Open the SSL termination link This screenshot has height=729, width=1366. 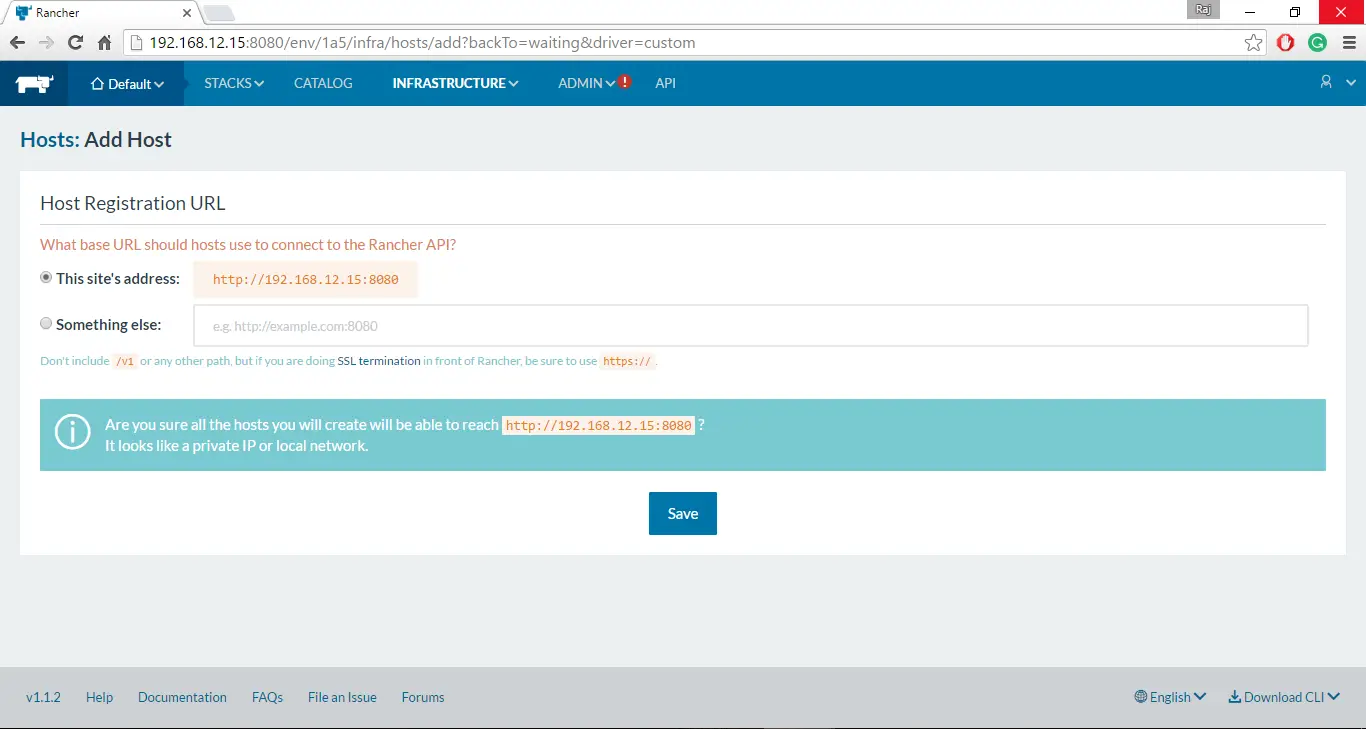(379, 361)
